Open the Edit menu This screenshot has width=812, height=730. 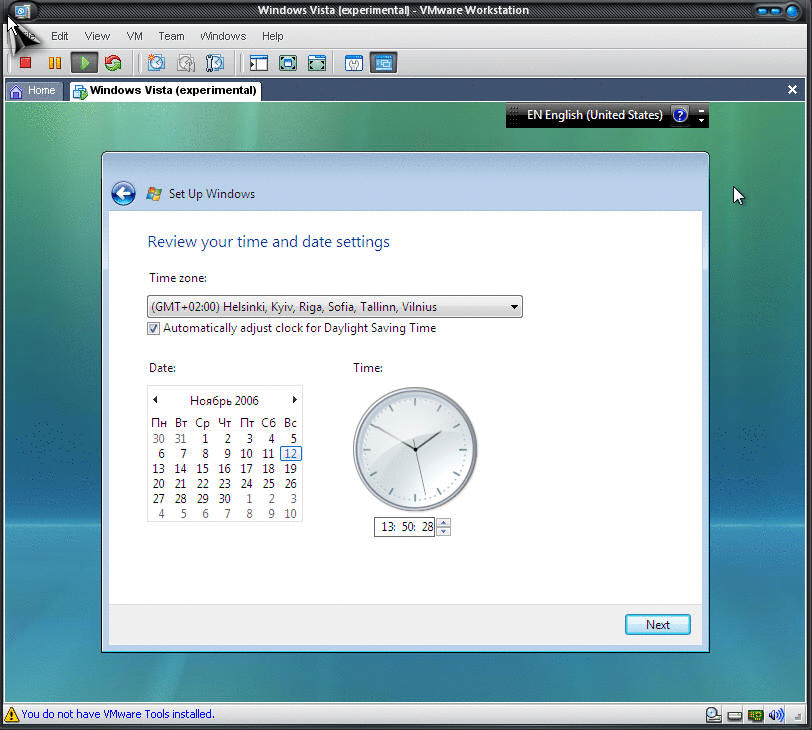point(60,36)
